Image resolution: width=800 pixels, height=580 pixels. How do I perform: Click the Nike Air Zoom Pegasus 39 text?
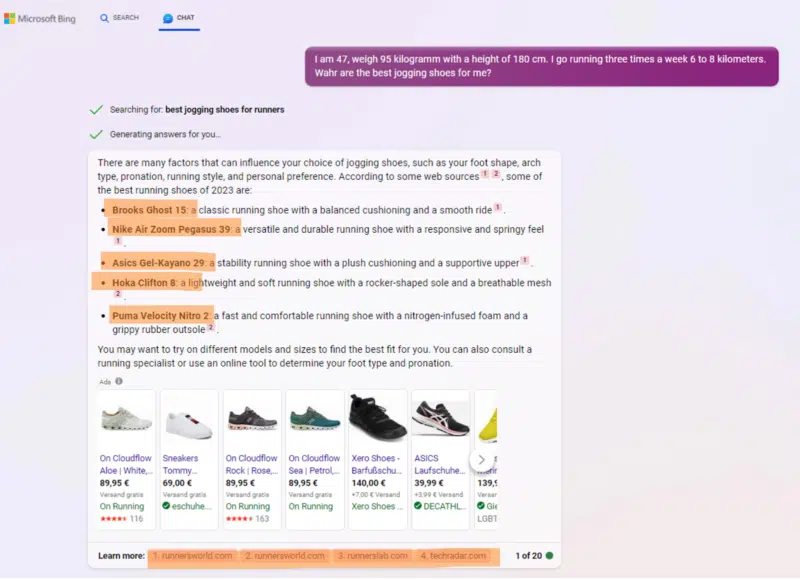(171, 229)
